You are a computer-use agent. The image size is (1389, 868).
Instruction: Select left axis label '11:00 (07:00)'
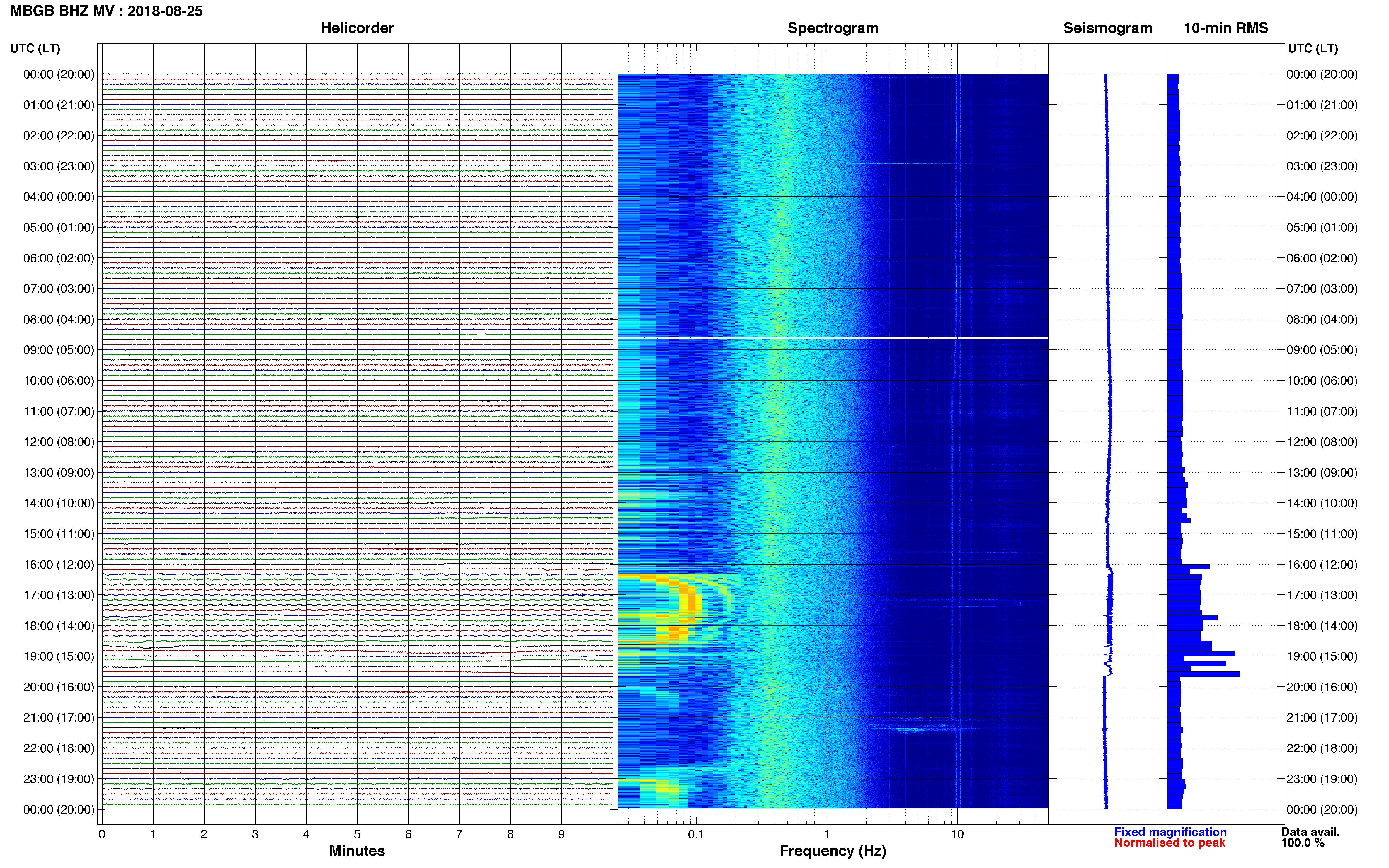[59, 412]
